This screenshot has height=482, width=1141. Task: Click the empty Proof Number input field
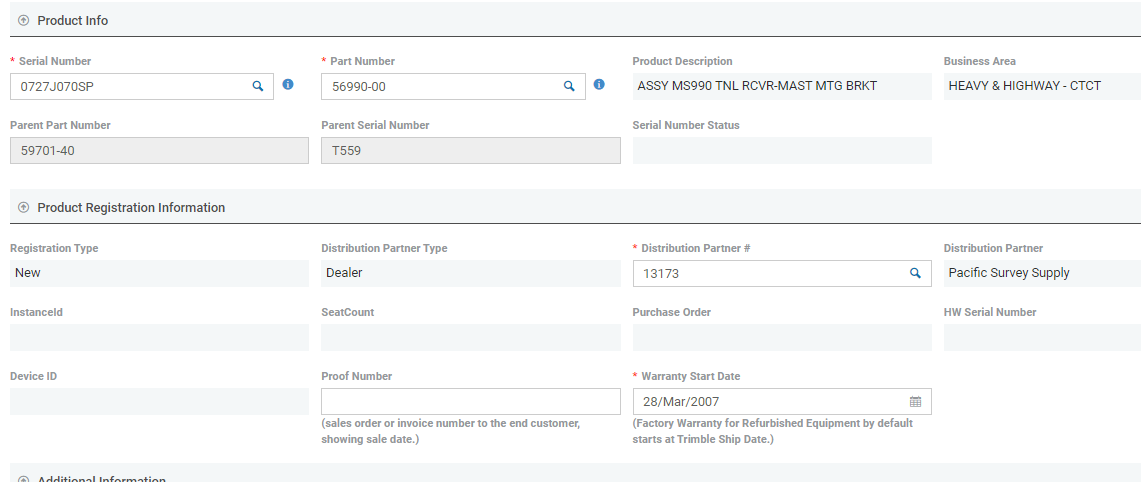point(470,401)
